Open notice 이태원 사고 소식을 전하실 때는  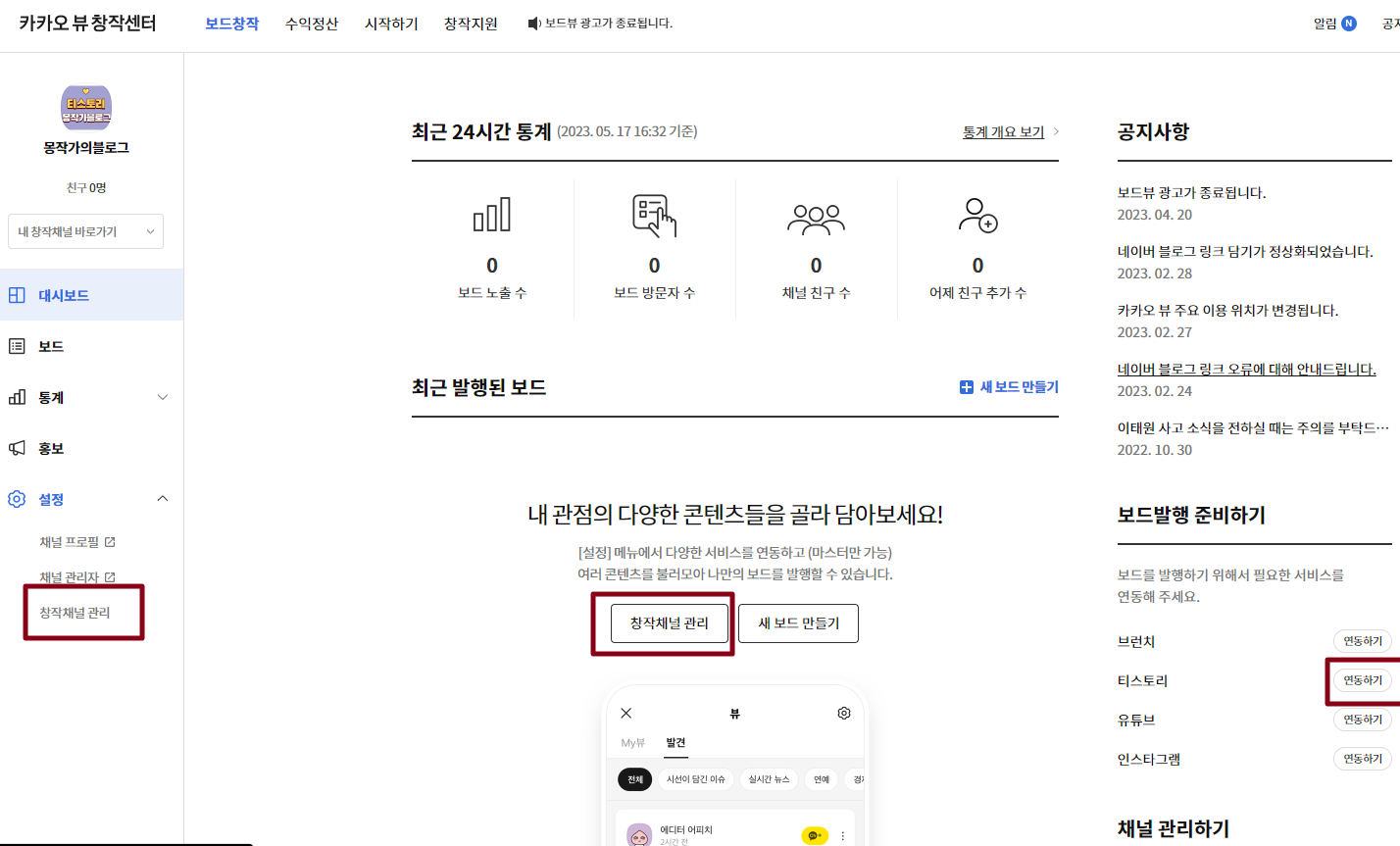tap(1253, 428)
